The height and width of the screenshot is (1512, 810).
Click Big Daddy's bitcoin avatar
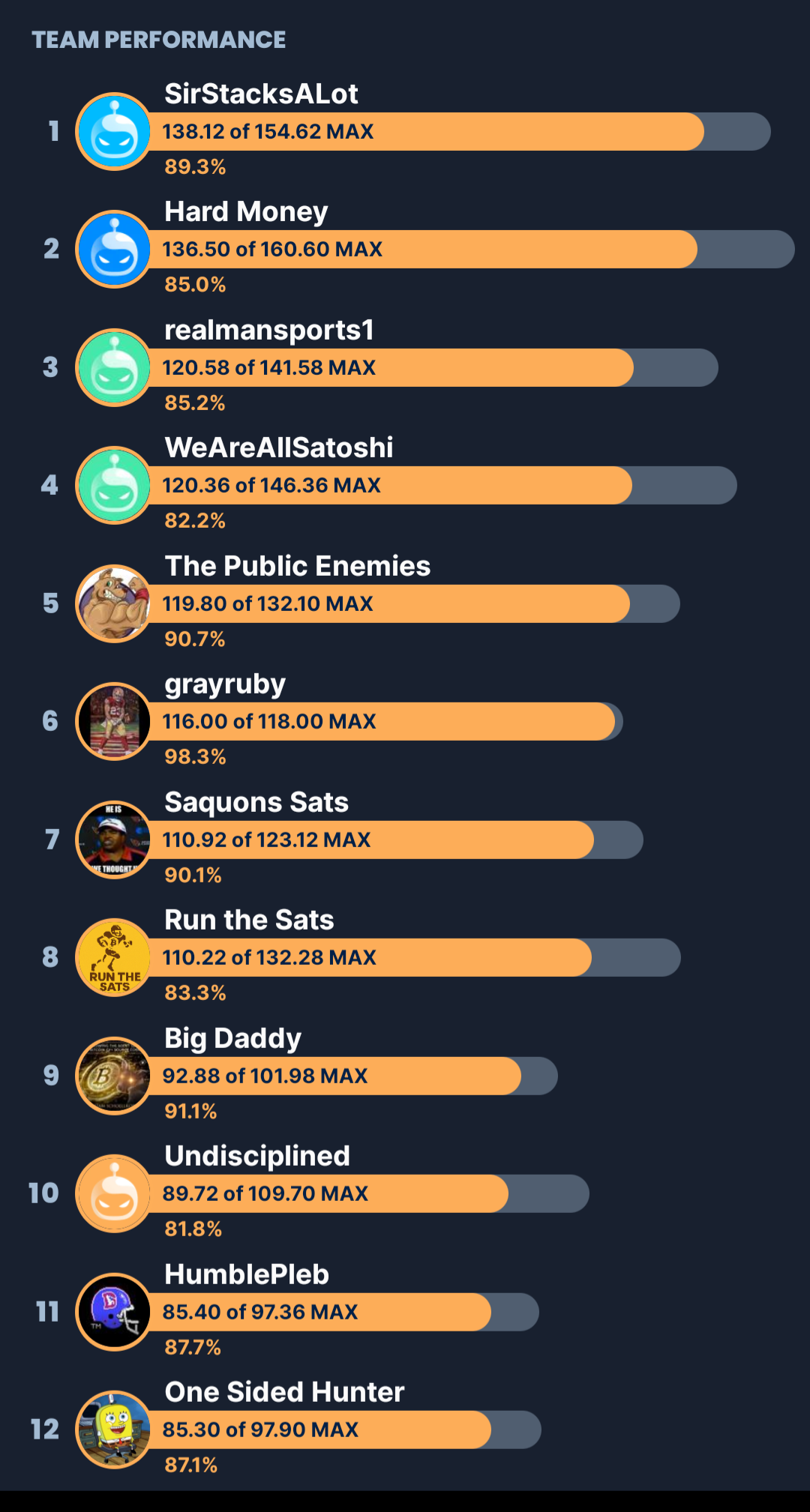coord(114,1076)
